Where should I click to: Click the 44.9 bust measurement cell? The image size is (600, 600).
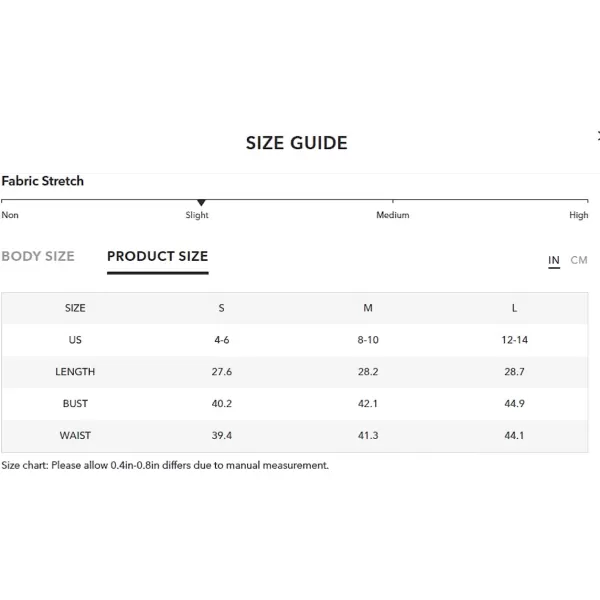coord(514,404)
